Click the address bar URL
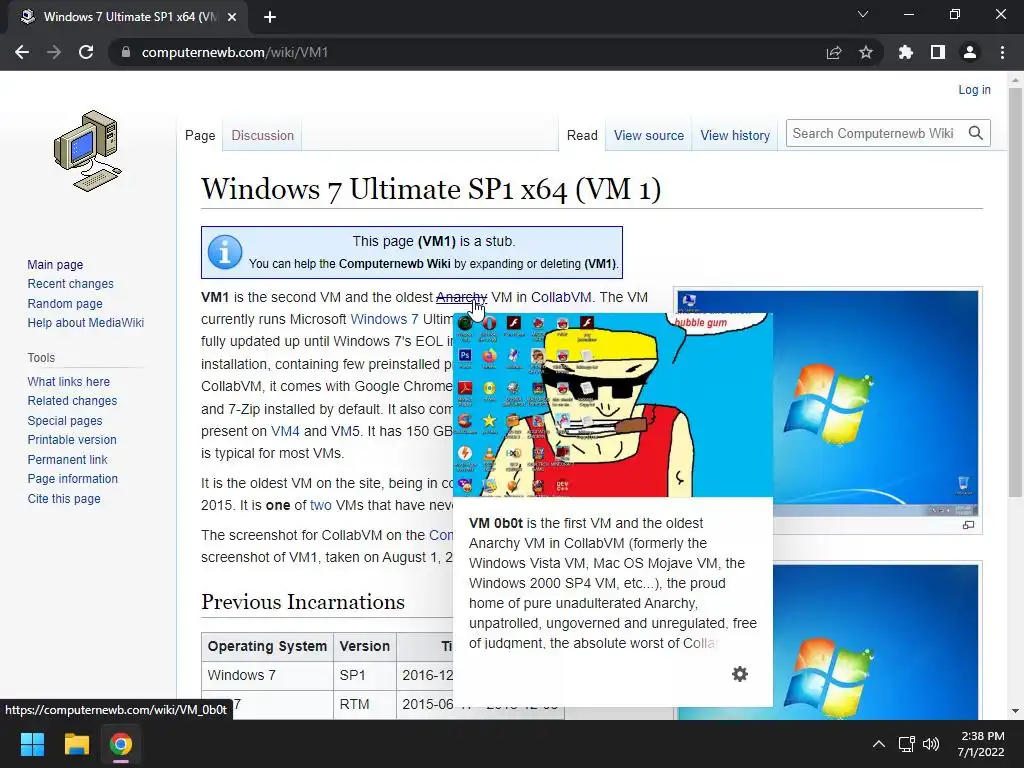 234,52
